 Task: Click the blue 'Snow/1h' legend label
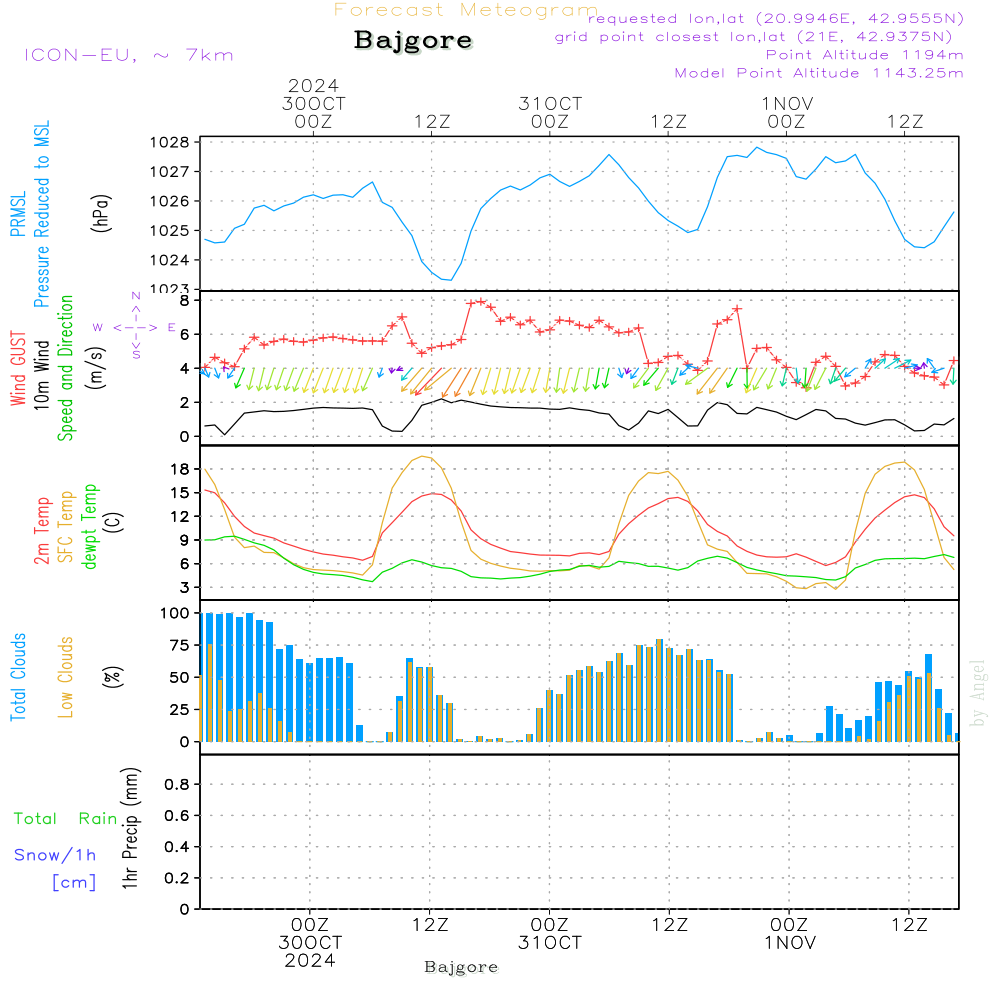coord(55,855)
